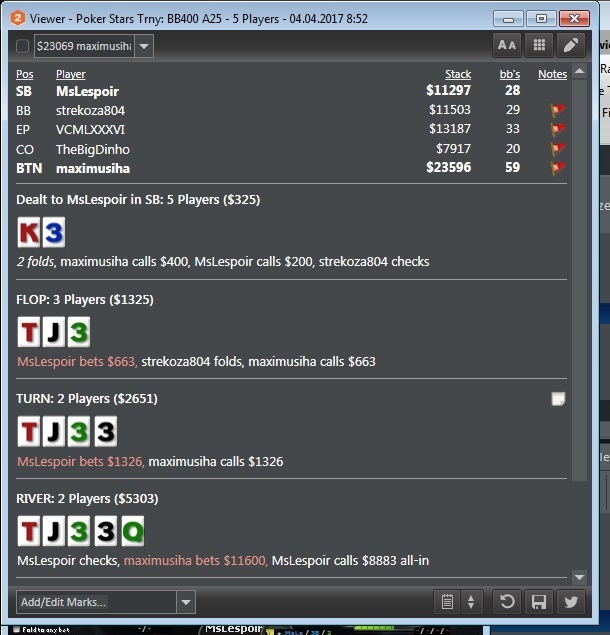Viewport: 610px width, 635px height.
Task: Click the orange viewer app icon
Action: [x=18, y=18]
